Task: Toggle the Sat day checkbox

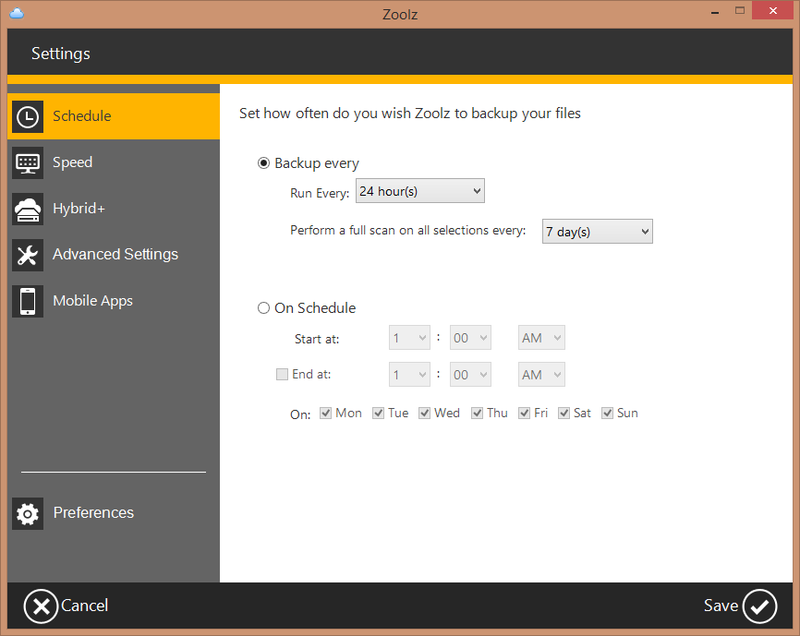Action: tap(564, 413)
